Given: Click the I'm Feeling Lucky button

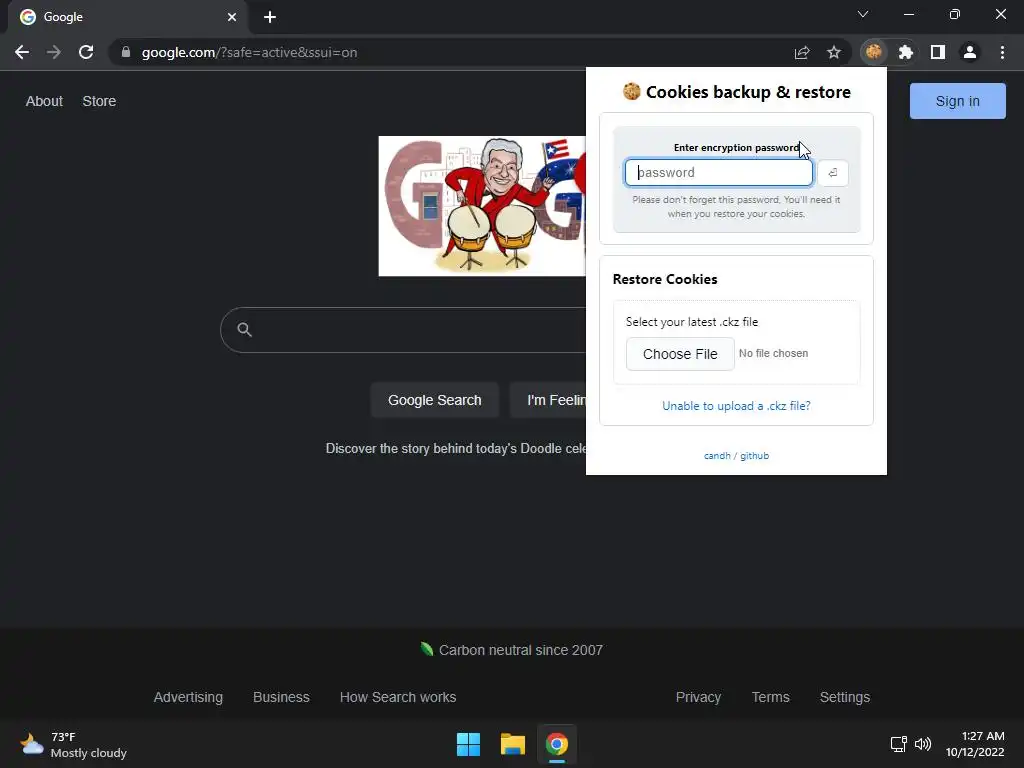Looking at the screenshot, I should pos(547,400).
